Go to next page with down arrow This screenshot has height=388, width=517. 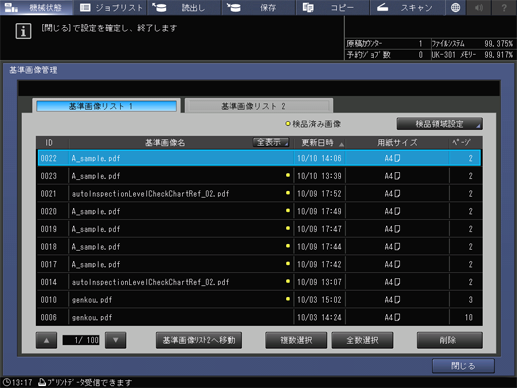pyautogui.click(x=115, y=340)
